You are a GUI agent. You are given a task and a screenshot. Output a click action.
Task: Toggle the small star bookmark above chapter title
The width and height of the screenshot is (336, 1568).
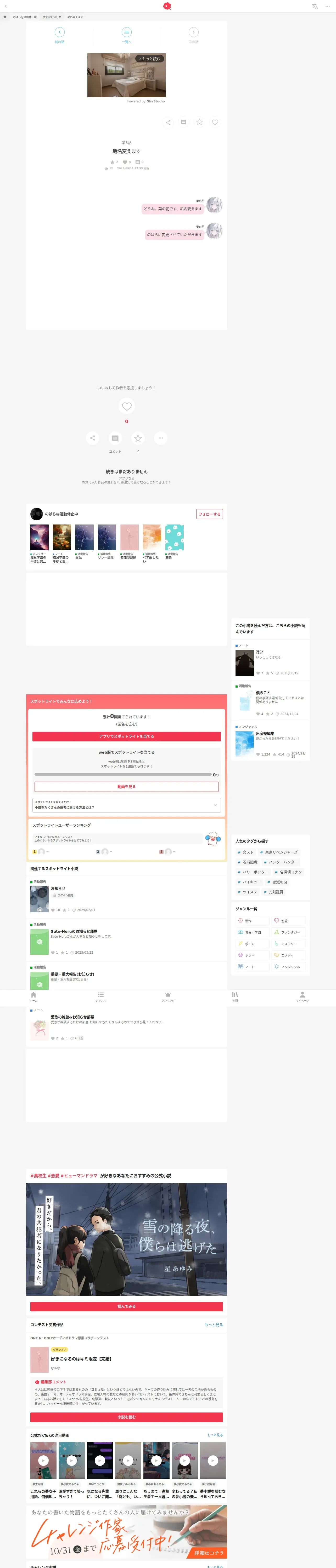[199, 122]
